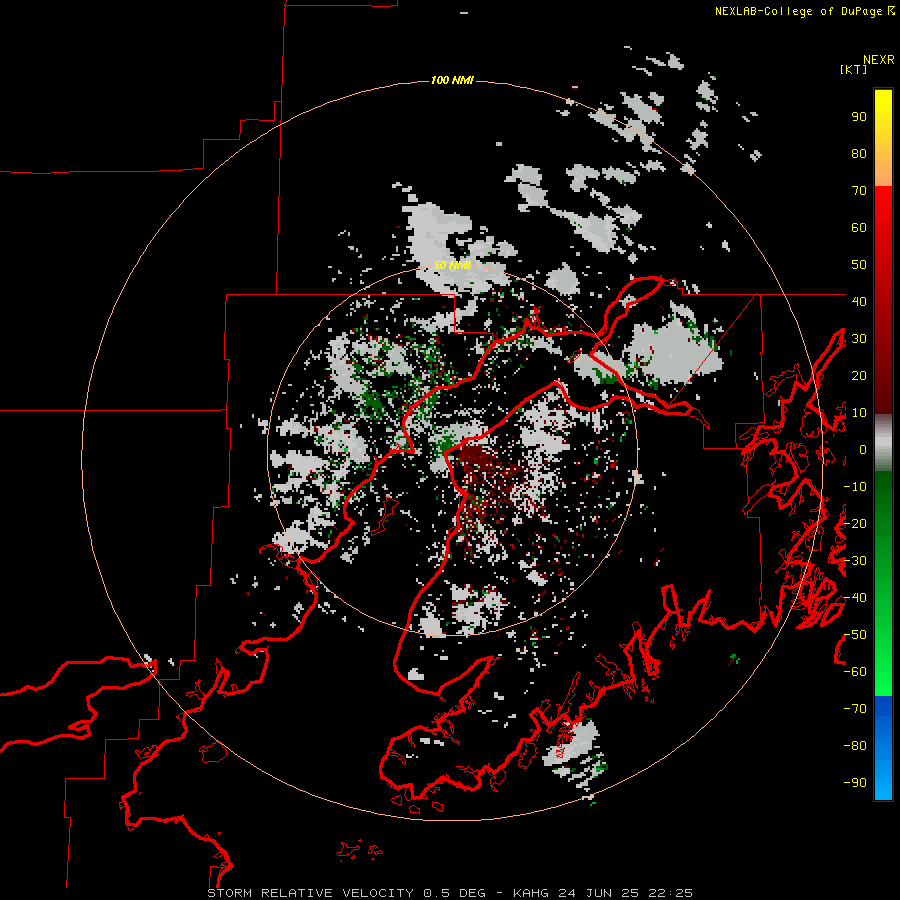Click the NEXLAB-College of DuPage watermark text
The width and height of the screenshot is (900, 900).
click(x=798, y=11)
